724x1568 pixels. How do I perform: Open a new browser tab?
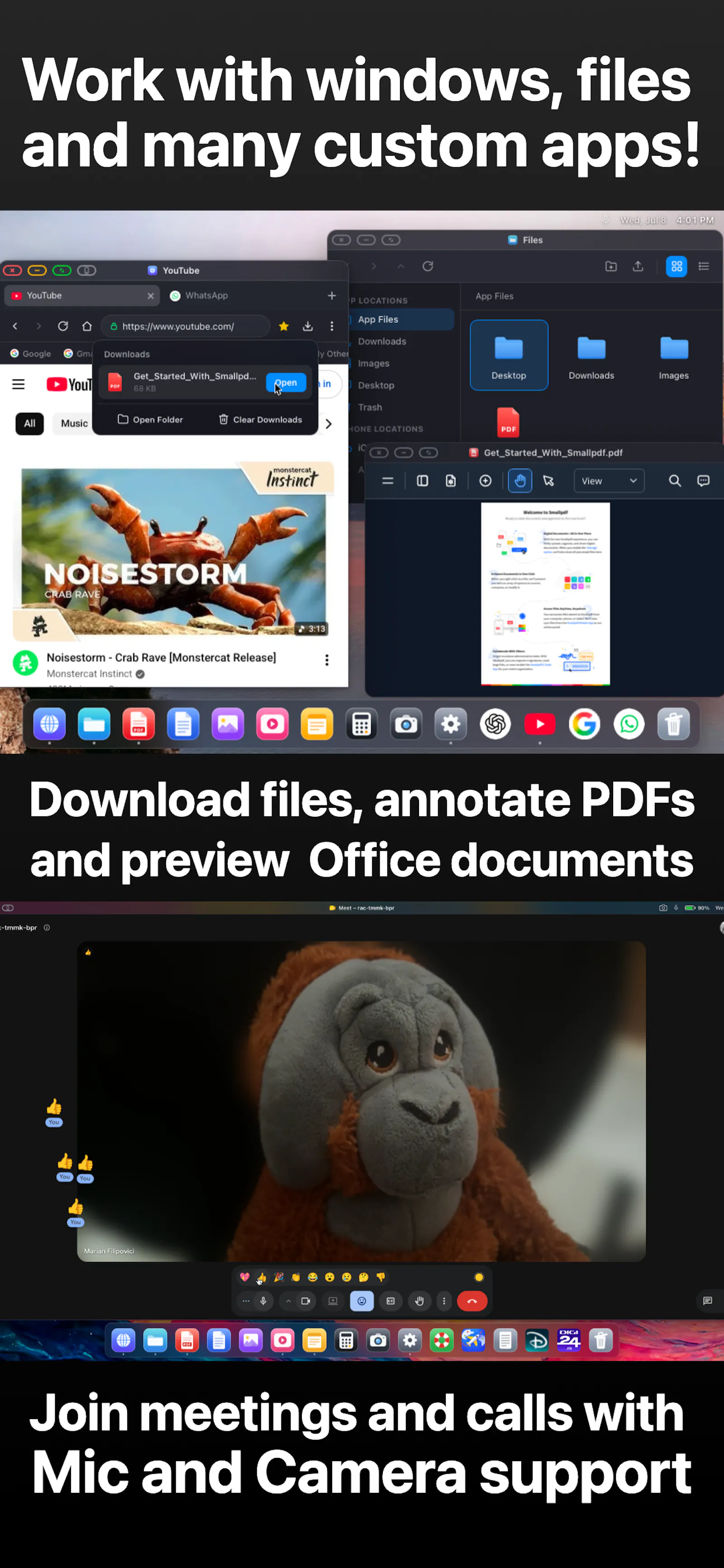click(332, 295)
